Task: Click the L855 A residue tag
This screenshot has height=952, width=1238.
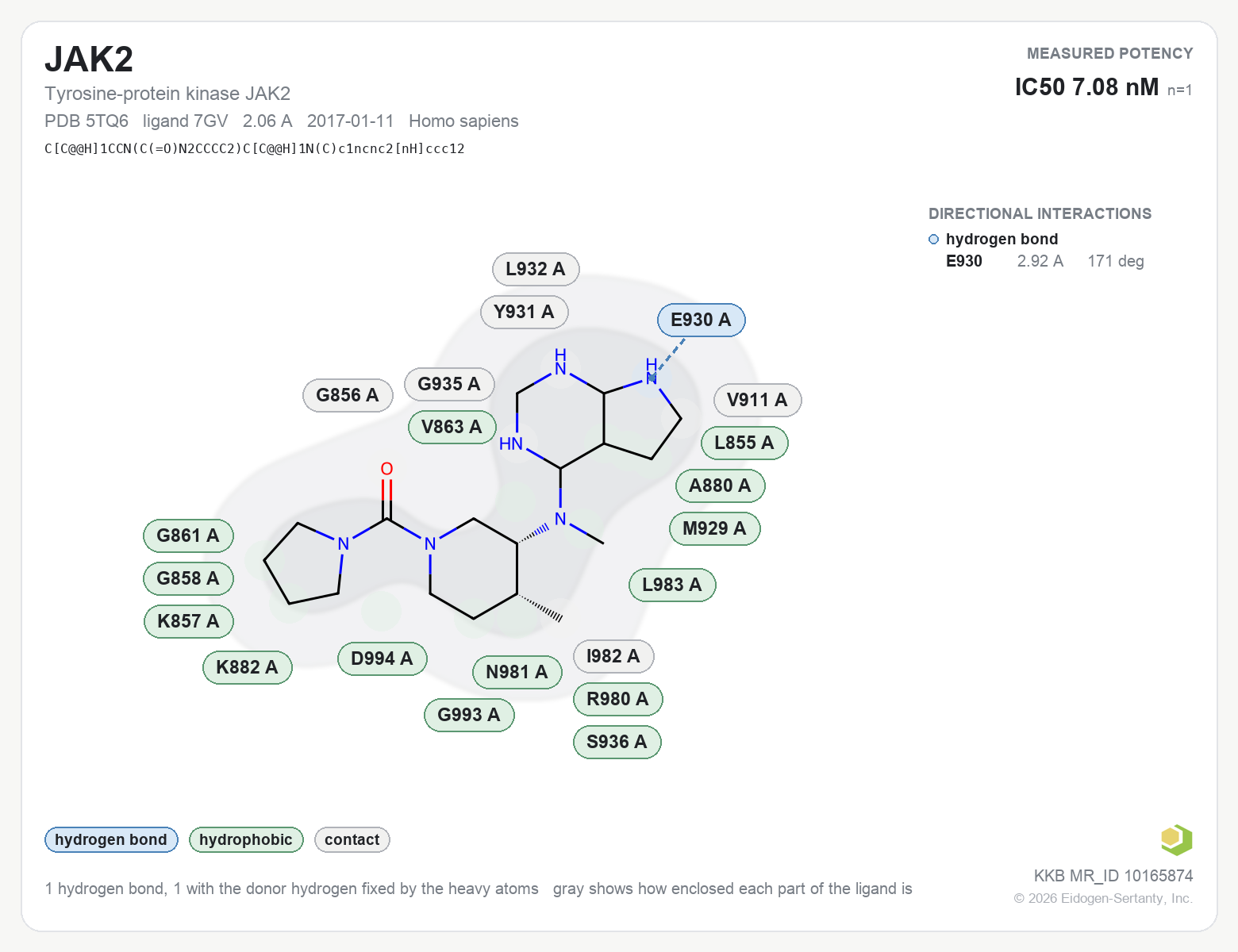Action: [x=744, y=443]
